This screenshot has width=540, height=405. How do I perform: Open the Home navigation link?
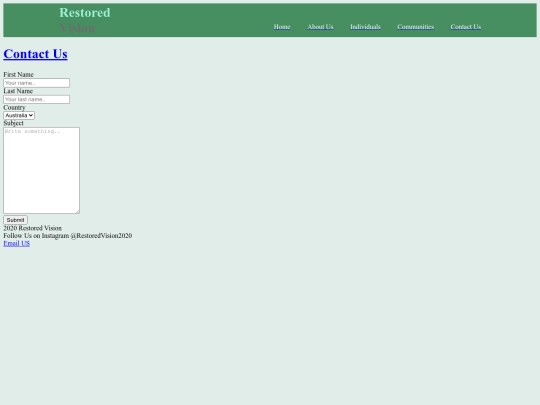click(282, 27)
